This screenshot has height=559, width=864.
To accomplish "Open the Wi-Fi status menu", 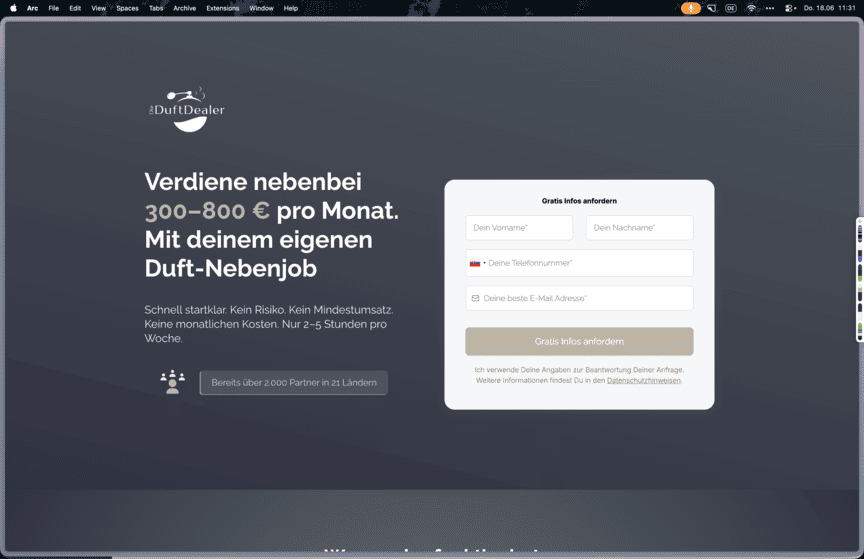I will (x=751, y=8).
